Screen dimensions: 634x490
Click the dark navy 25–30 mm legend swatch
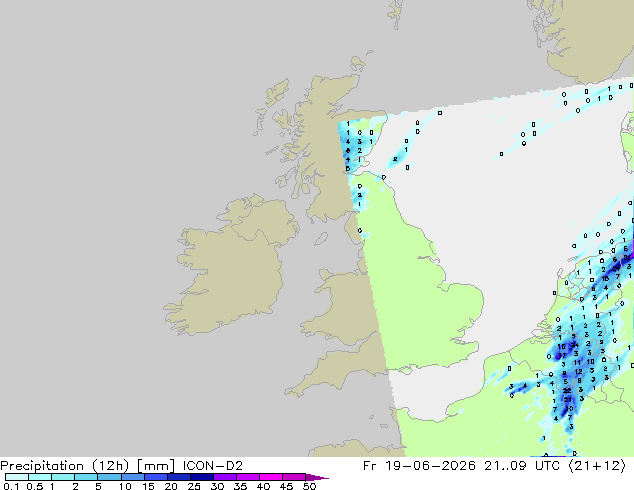[x=202, y=477]
